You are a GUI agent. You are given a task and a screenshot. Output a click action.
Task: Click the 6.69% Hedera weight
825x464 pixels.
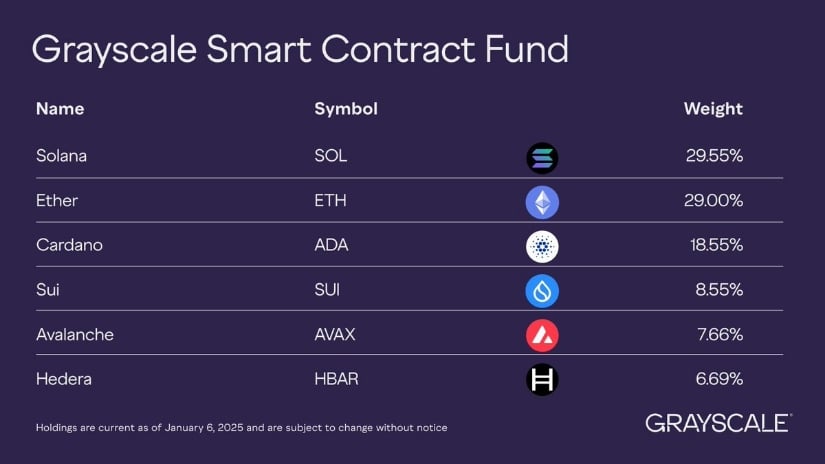pyautogui.click(x=719, y=379)
